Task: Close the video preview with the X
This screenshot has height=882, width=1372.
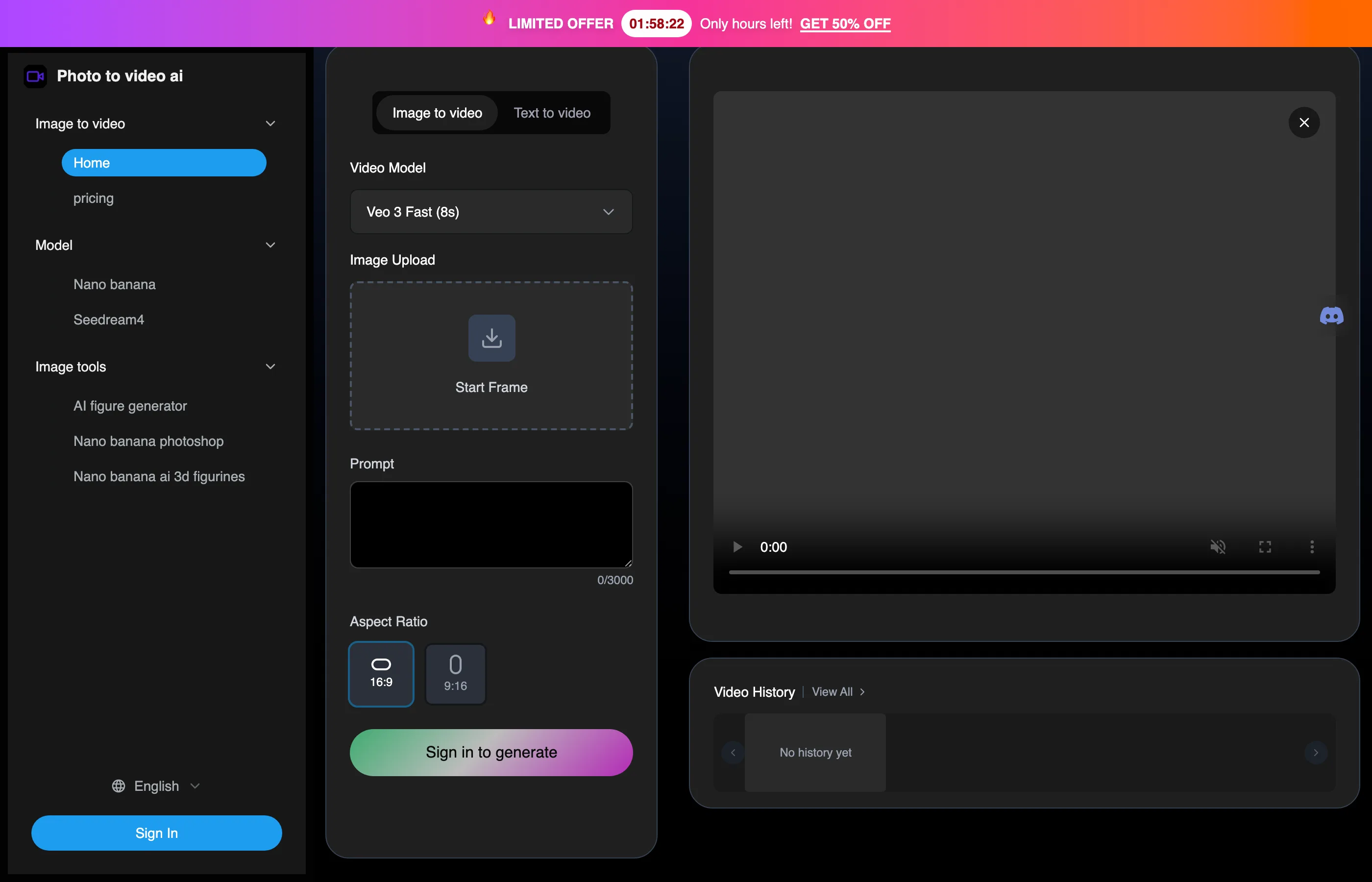Action: (x=1304, y=122)
